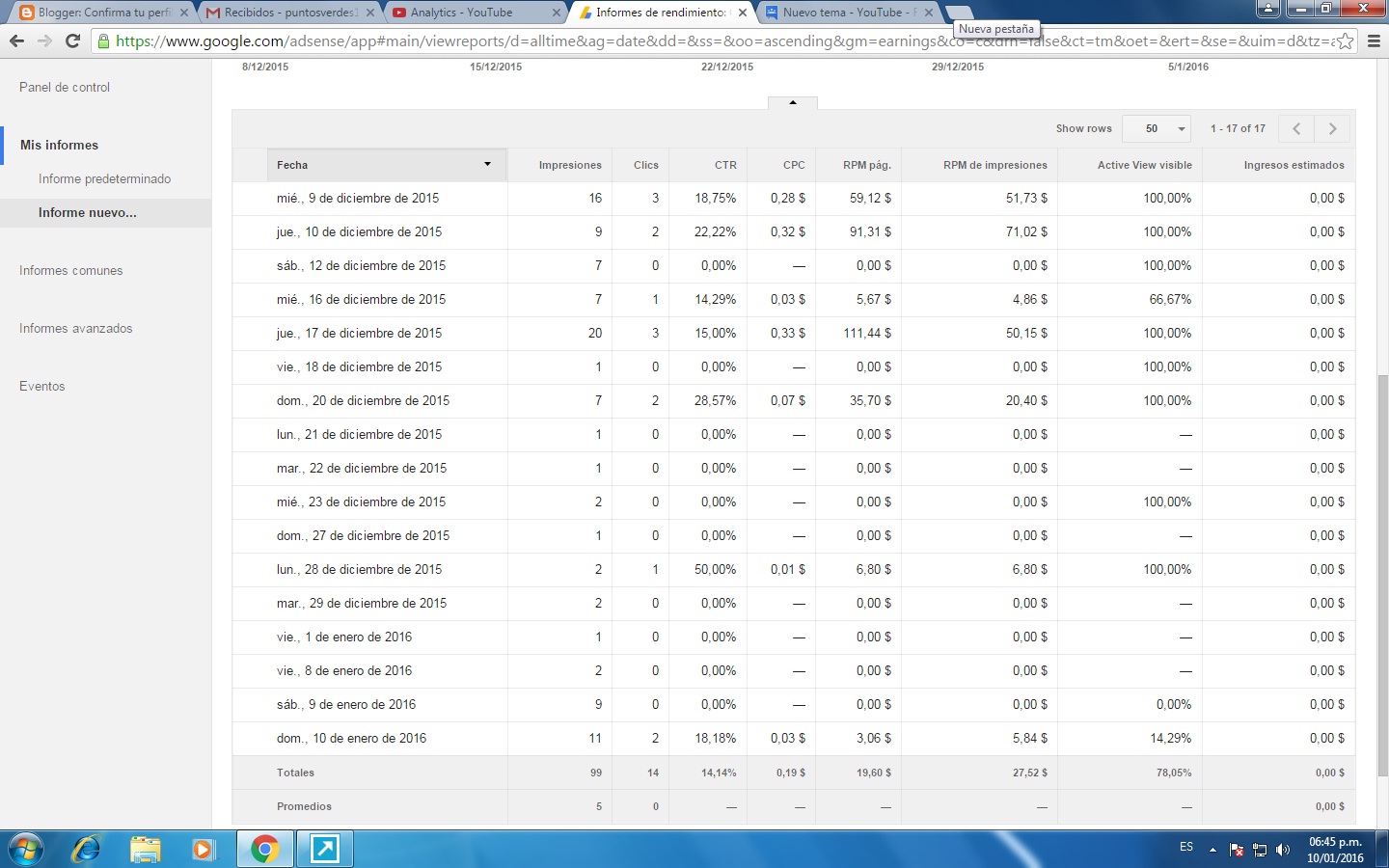Screen dimensions: 1389x868
Task: Open Windows Media Player from the taskbar
Action: point(203,850)
